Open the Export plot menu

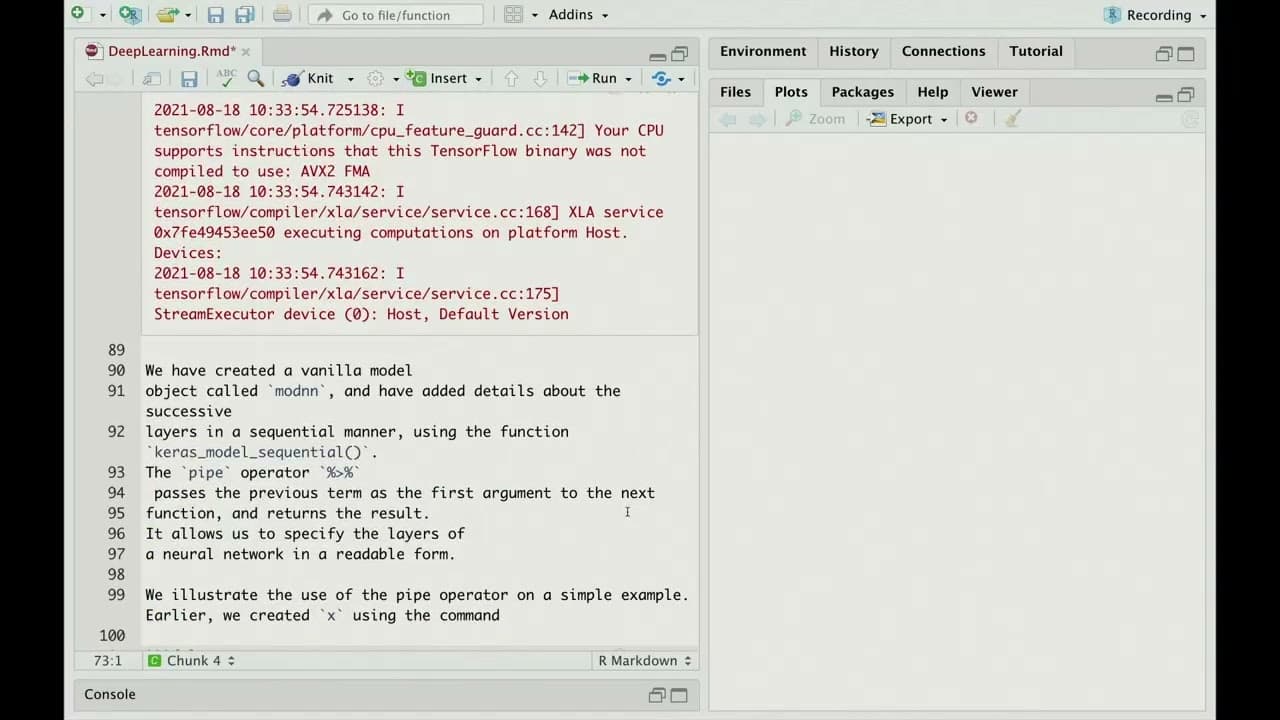[908, 119]
